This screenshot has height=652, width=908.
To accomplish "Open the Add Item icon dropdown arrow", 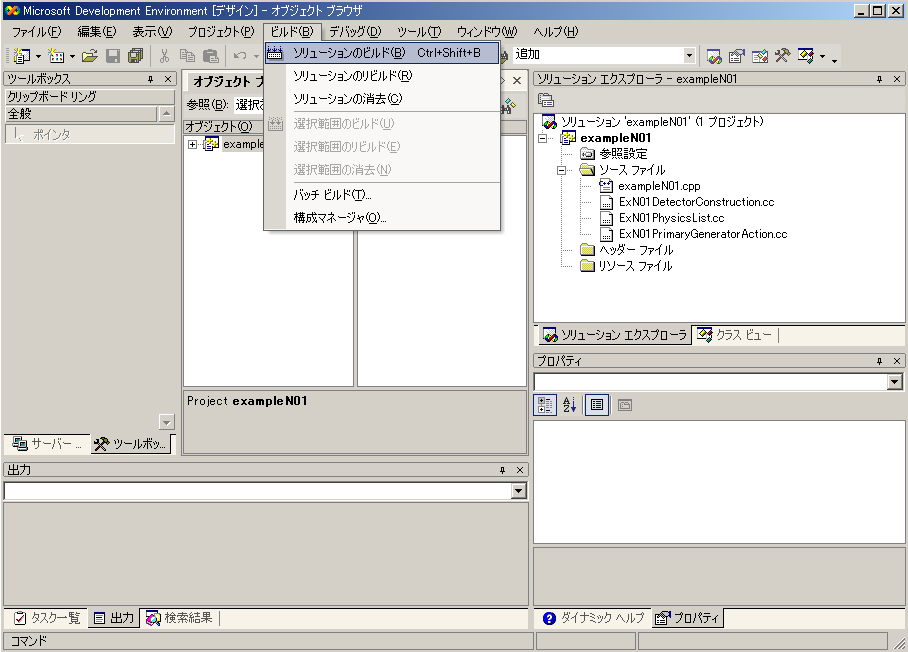I will pos(72,56).
